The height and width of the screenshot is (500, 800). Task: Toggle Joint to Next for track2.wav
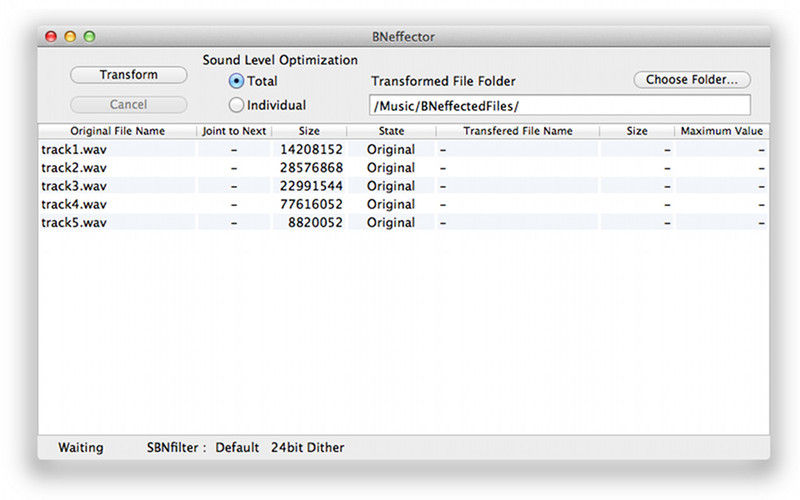[x=234, y=168]
